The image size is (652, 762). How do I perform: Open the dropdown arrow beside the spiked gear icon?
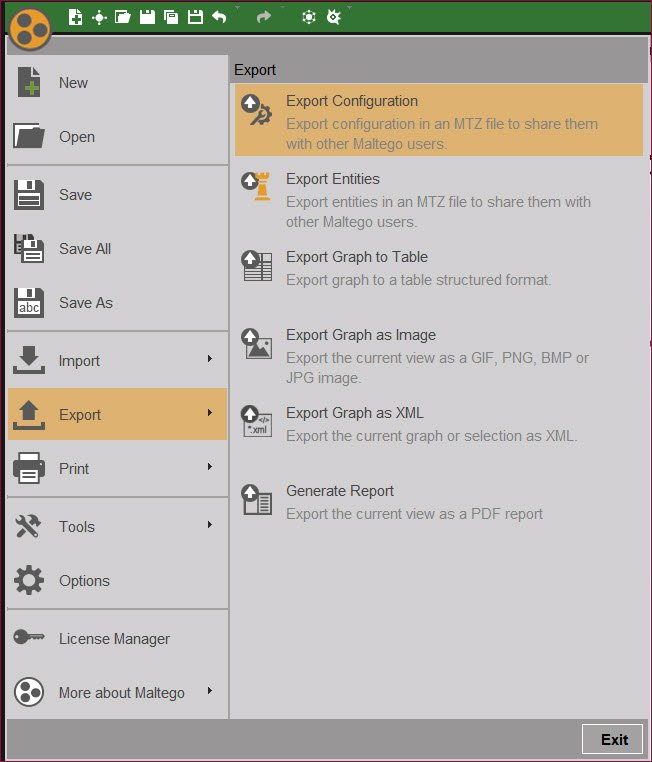click(349, 7)
